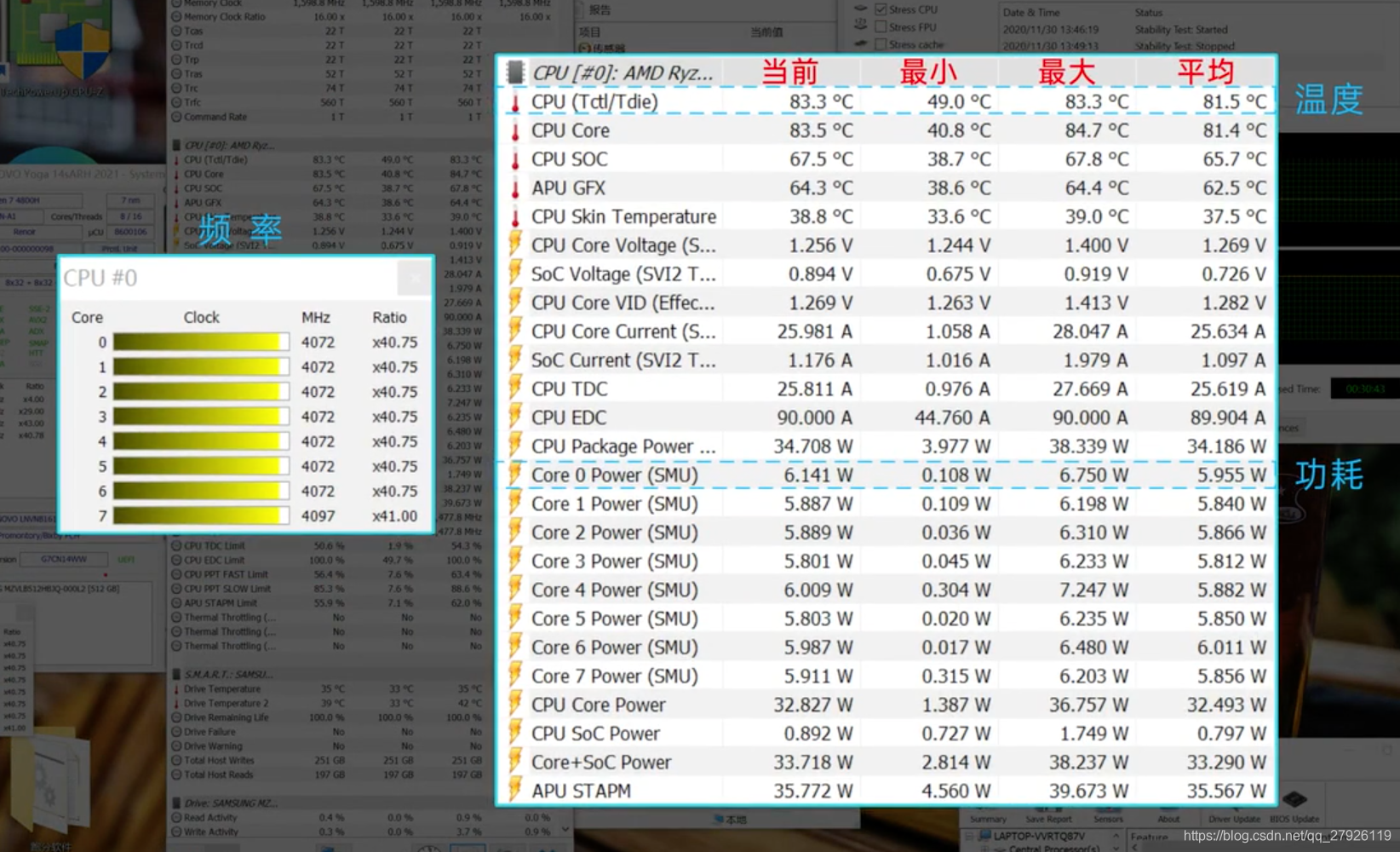
Task: Click scroll-down arrow of background sensor list
Action: tap(565, 828)
